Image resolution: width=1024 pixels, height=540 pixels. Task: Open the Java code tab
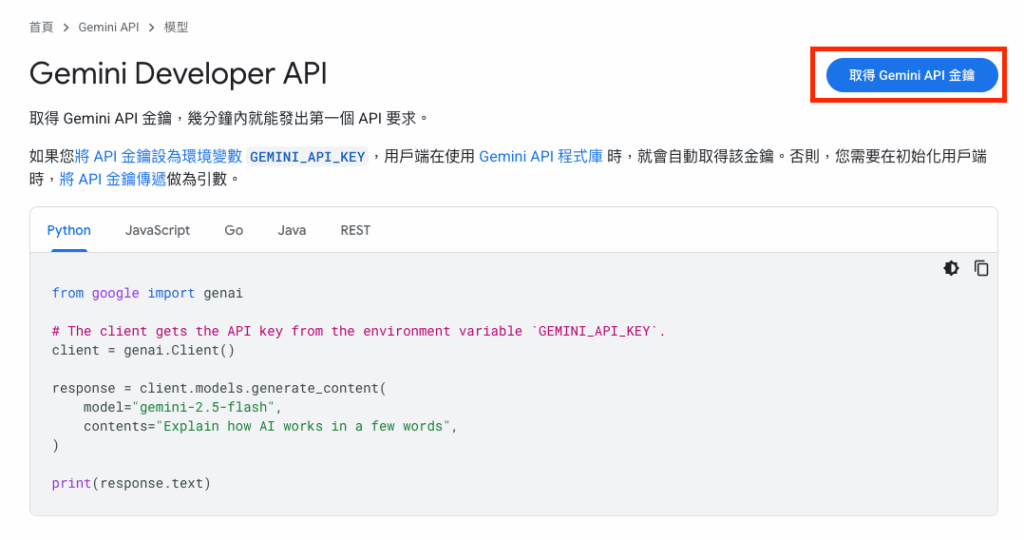coord(291,230)
